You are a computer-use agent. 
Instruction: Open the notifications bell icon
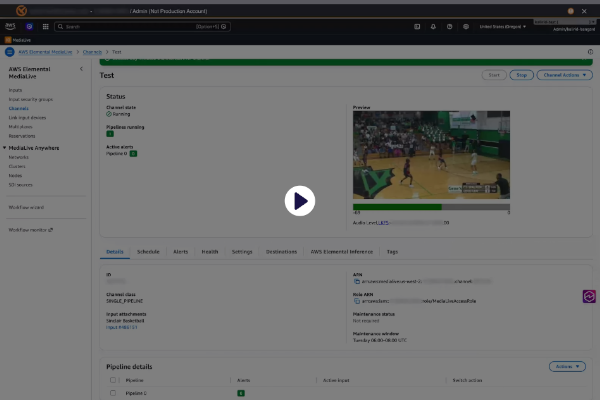[433, 26]
